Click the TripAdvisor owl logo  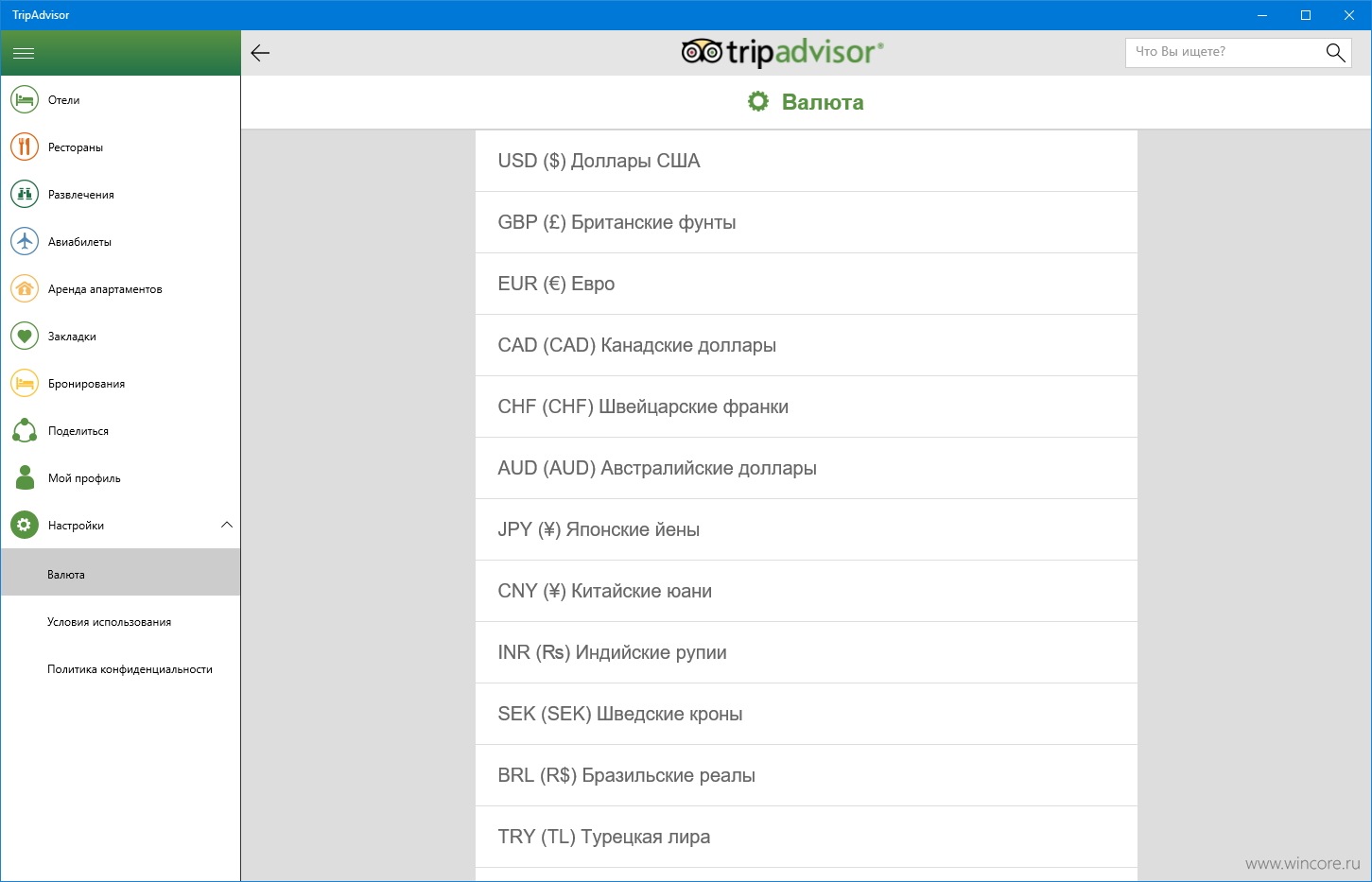(702, 52)
